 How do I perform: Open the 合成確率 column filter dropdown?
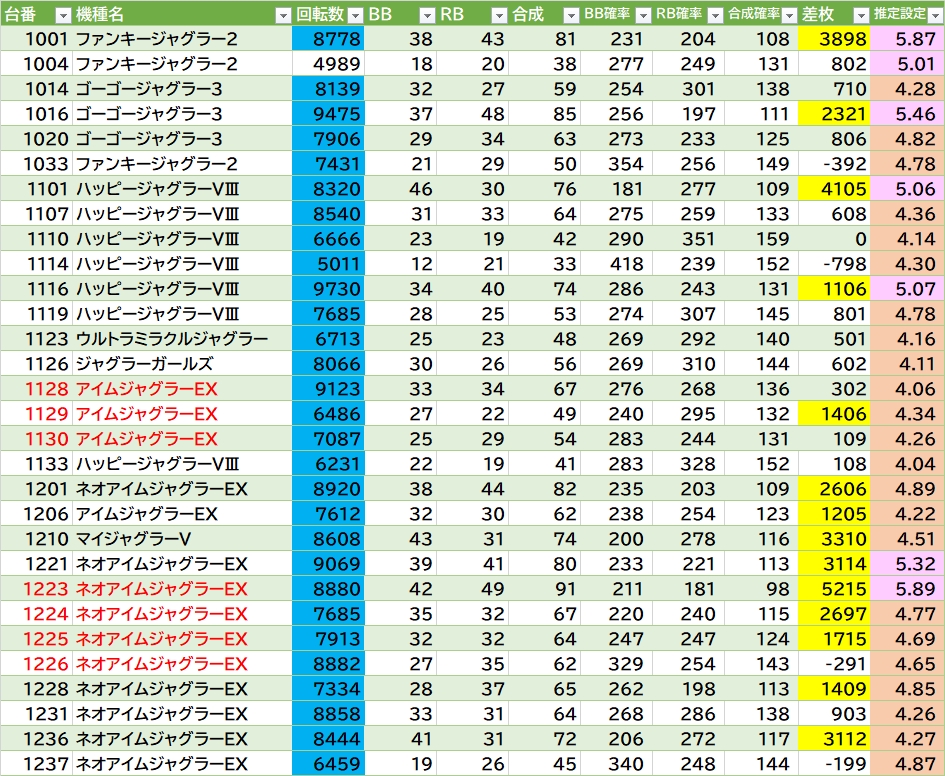click(x=788, y=15)
